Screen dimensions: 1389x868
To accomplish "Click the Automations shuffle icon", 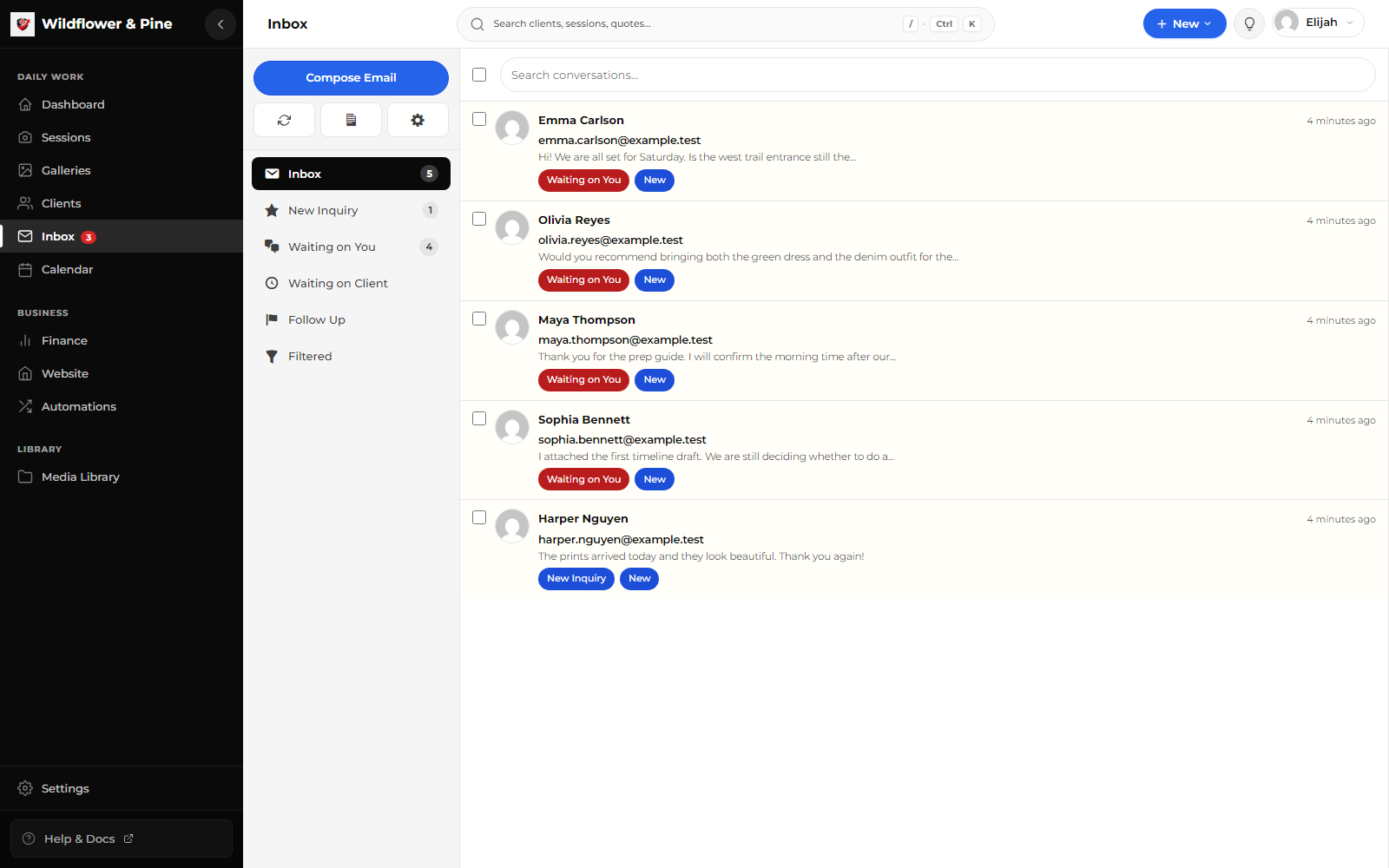I will (25, 406).
